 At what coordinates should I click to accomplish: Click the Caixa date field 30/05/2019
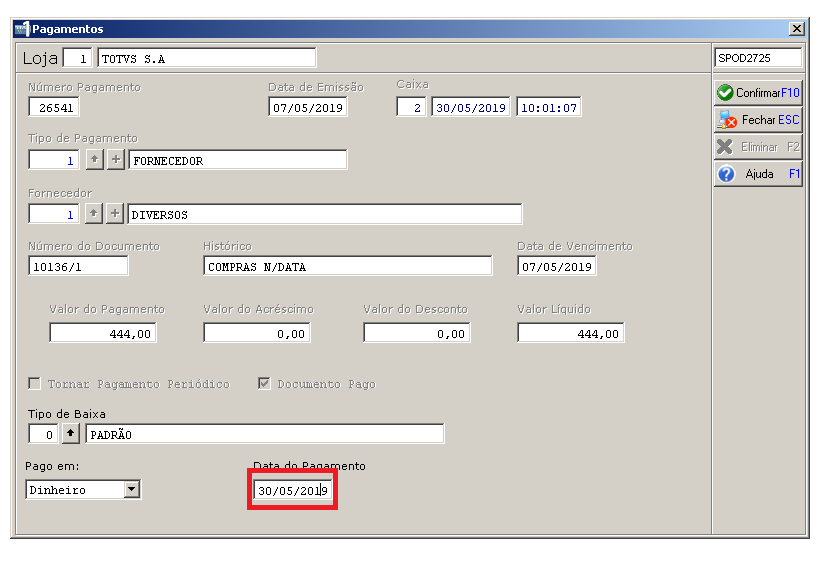coord(471,107)
